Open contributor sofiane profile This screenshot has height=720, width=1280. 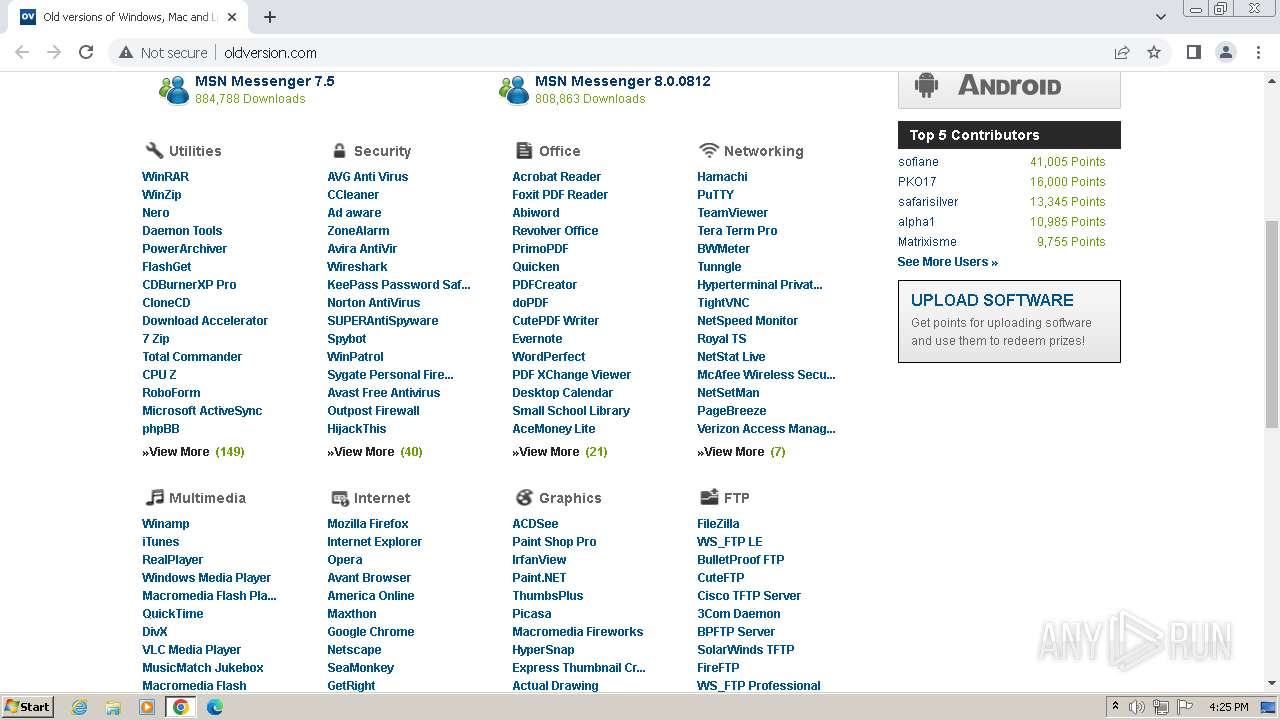click(918, 162)
